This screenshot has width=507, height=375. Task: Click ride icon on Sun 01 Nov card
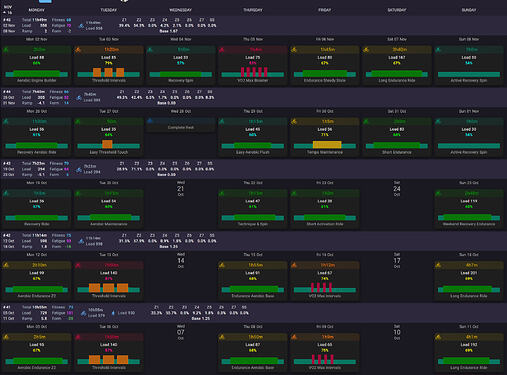(x=438, y=122)
